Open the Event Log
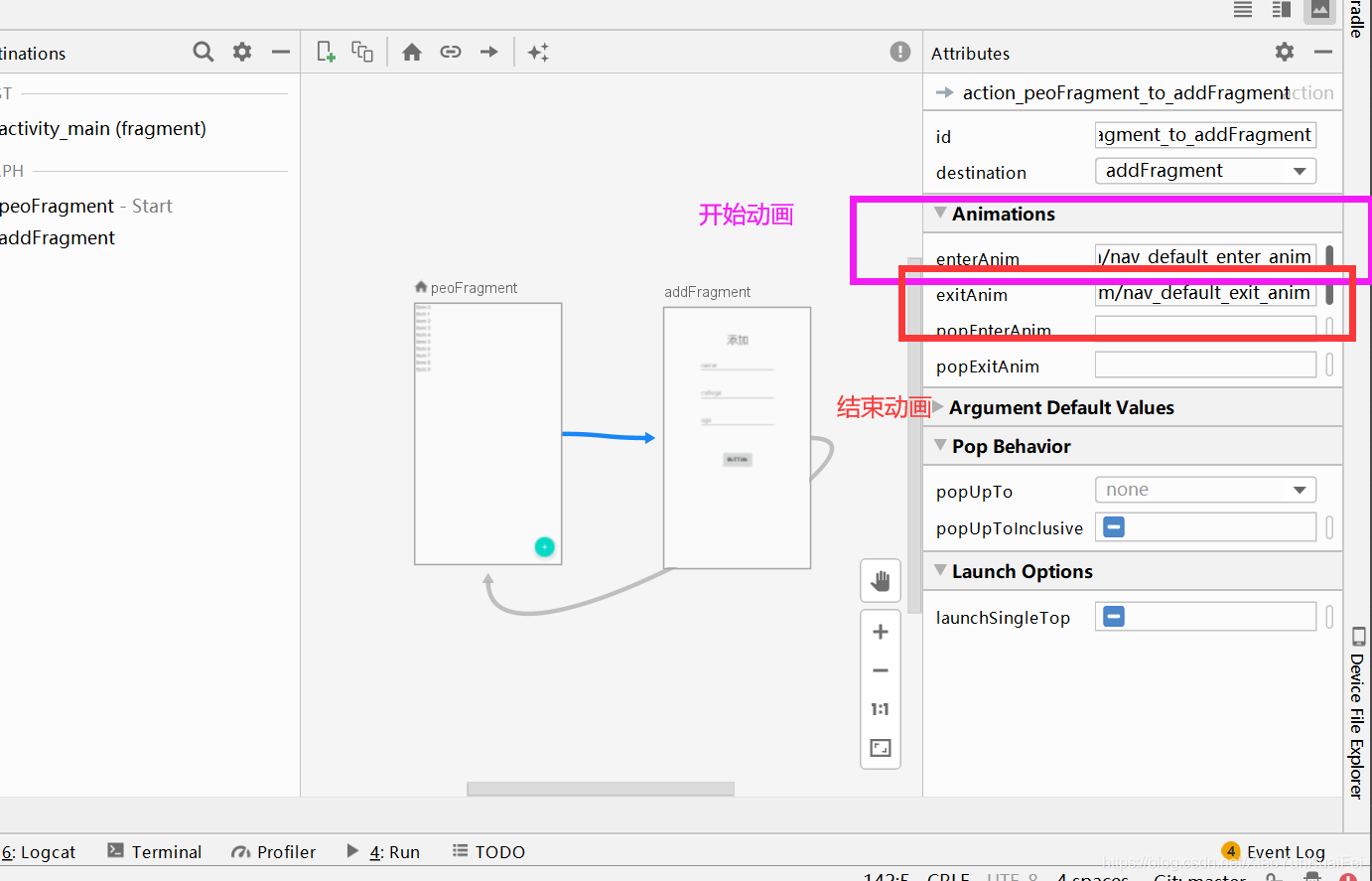This screenshot has width=1372, height=881. (1274, 852)
